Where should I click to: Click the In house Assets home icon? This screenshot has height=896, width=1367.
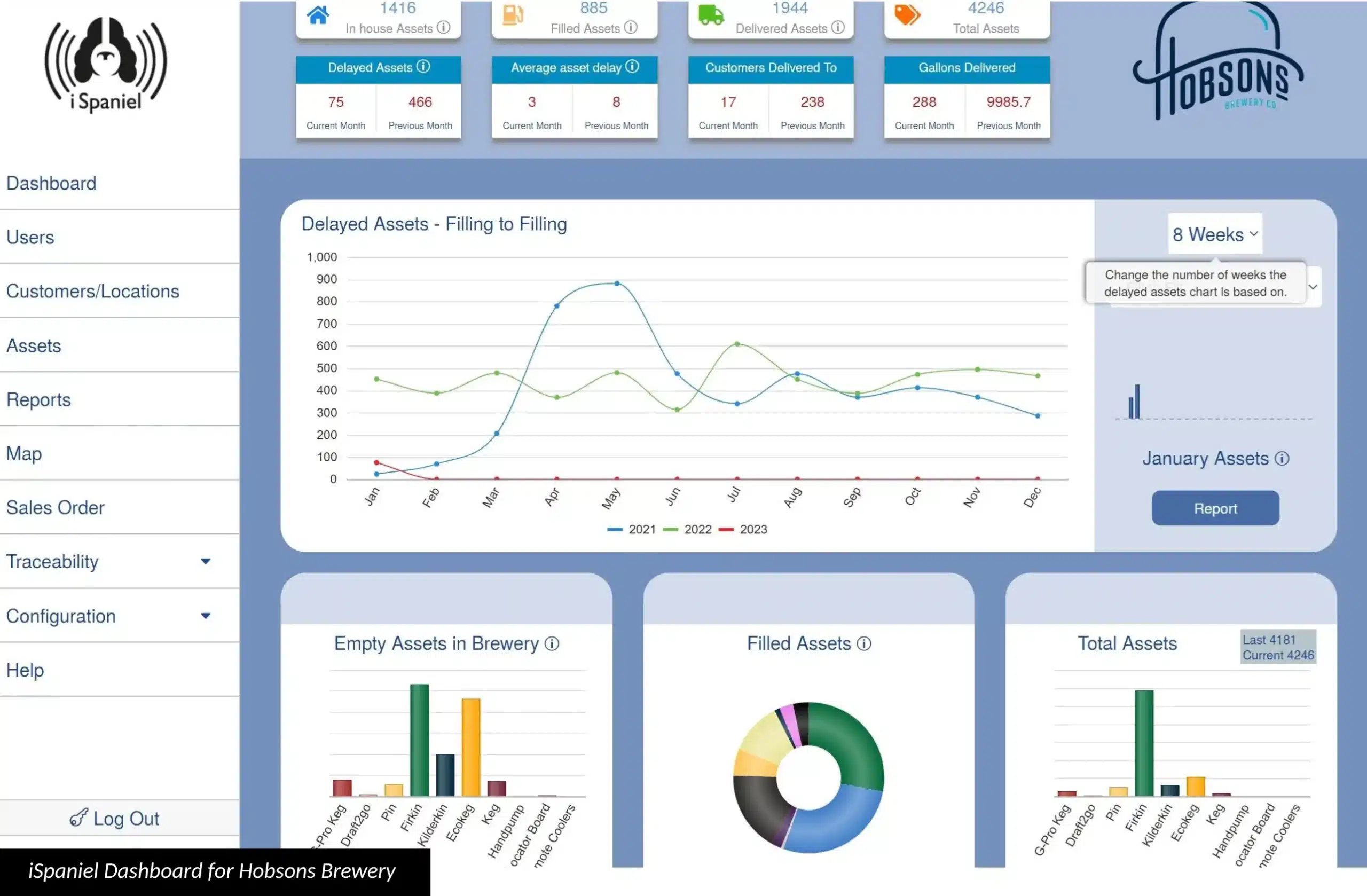(318, 14)
